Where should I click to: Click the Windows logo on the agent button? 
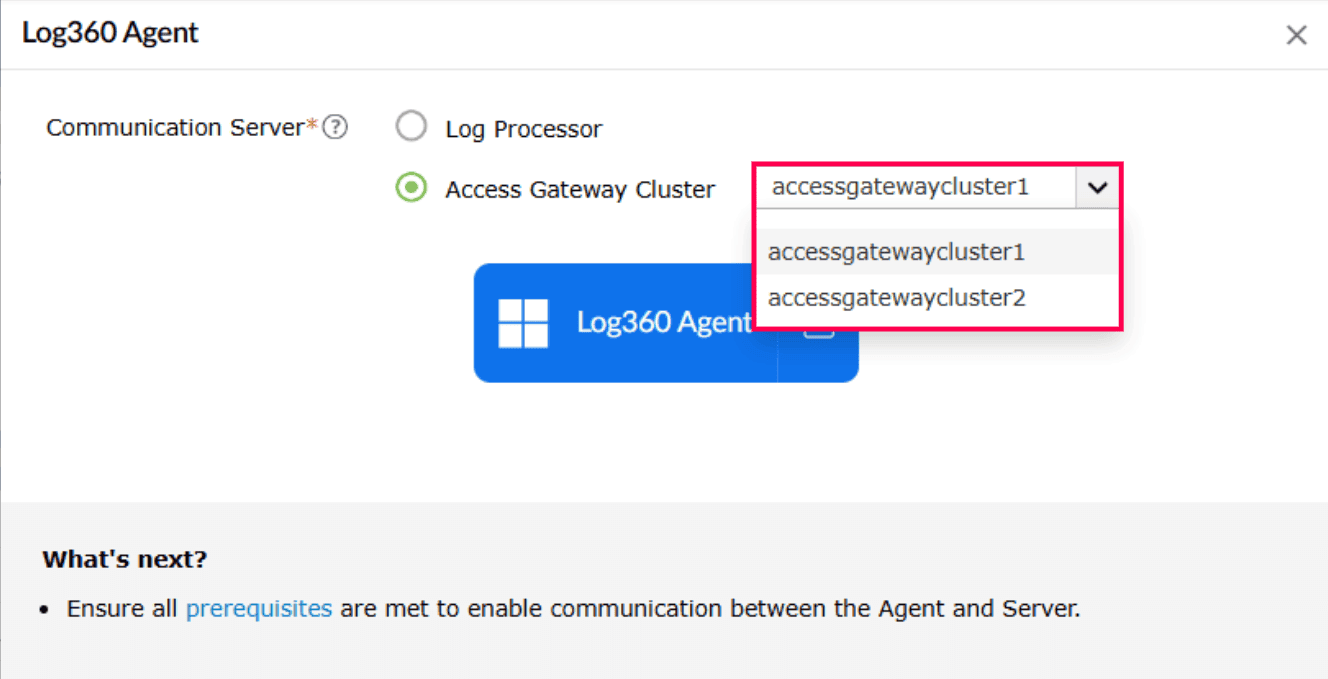pyautogui.click(x=523, y=323)
